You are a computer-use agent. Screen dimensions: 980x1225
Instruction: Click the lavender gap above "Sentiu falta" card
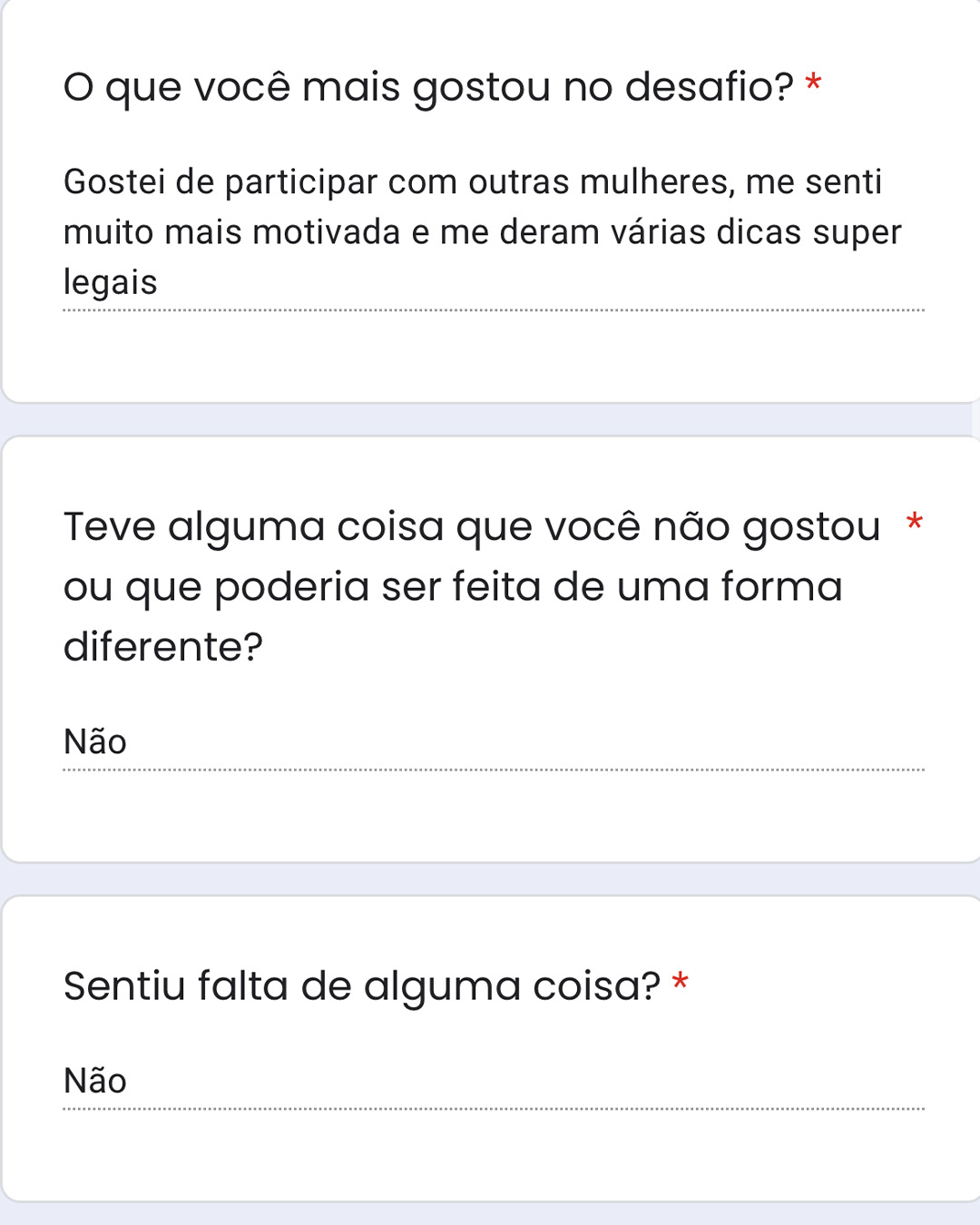coord(490,878)
